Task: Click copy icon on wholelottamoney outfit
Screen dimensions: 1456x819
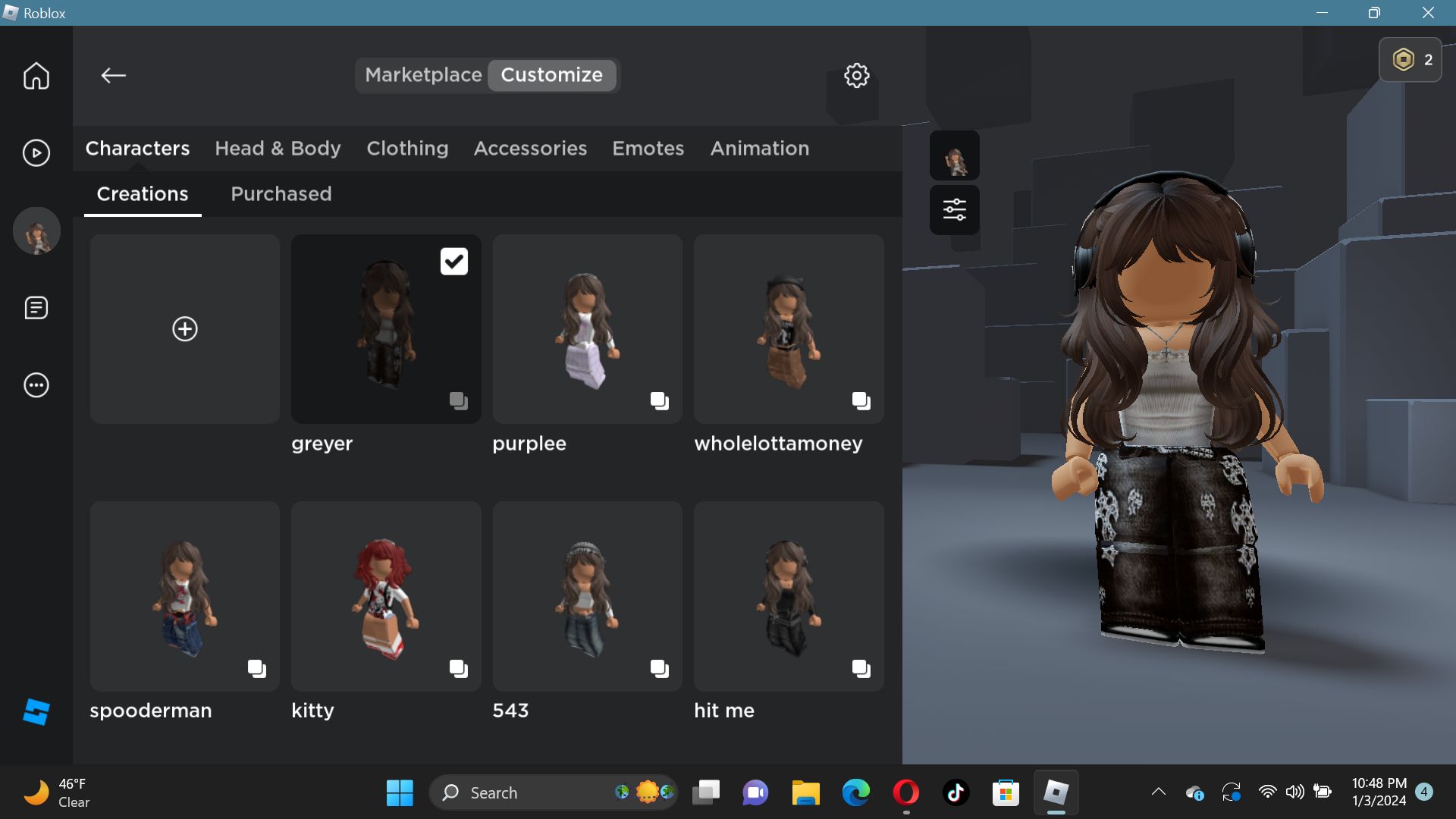Action: point(861,400)
